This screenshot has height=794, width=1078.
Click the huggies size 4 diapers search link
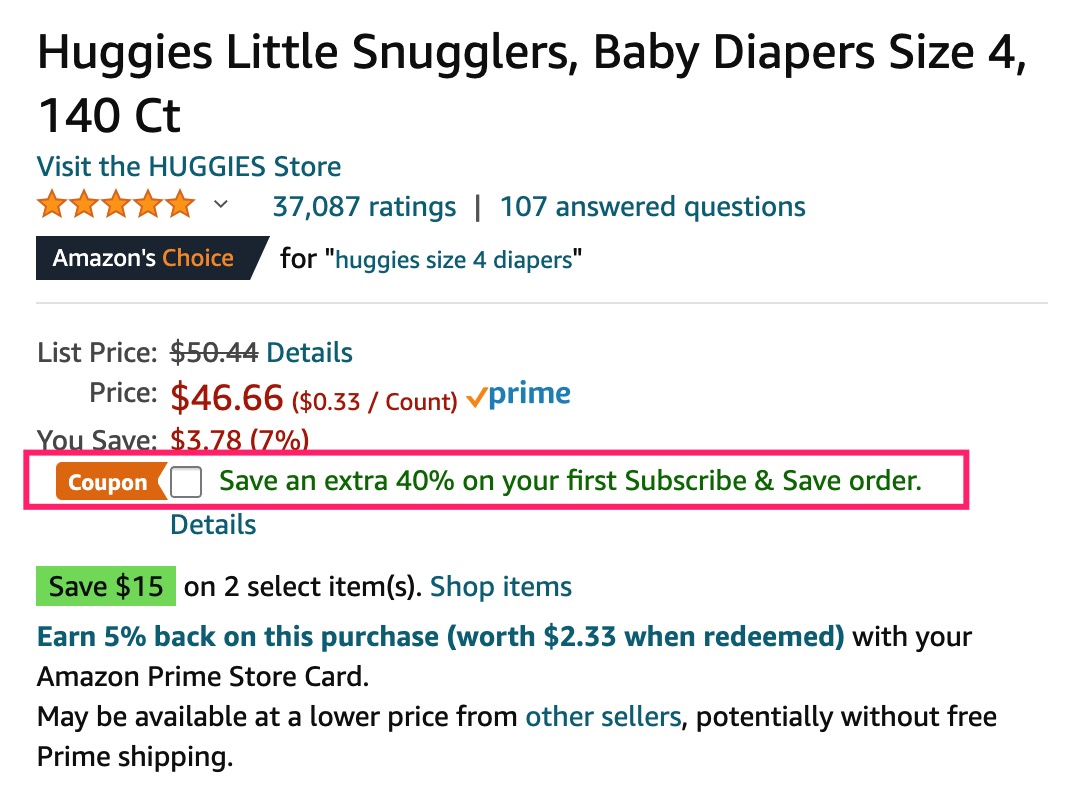(455, 259)
